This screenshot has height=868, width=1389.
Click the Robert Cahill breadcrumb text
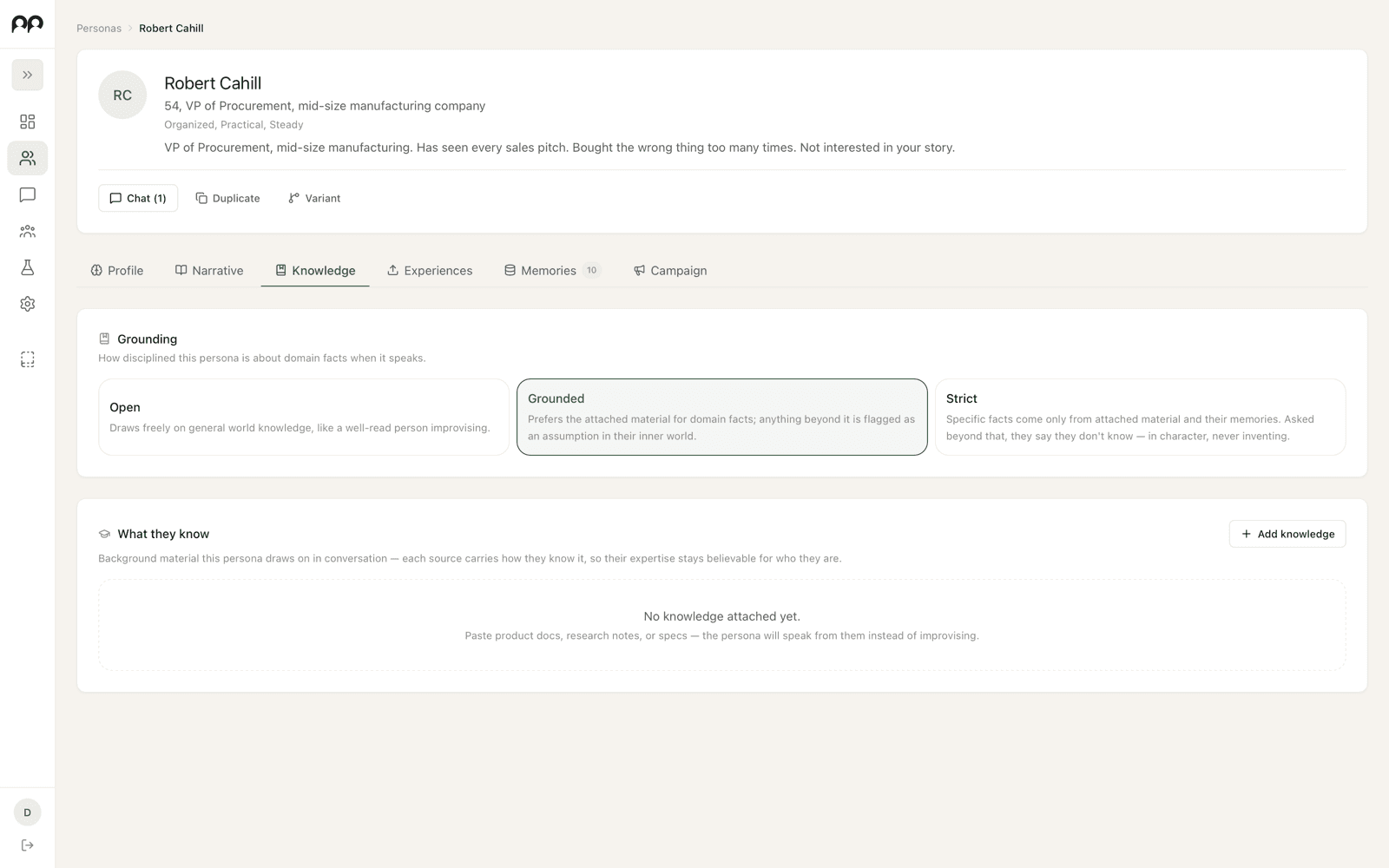tap(171, 28)
